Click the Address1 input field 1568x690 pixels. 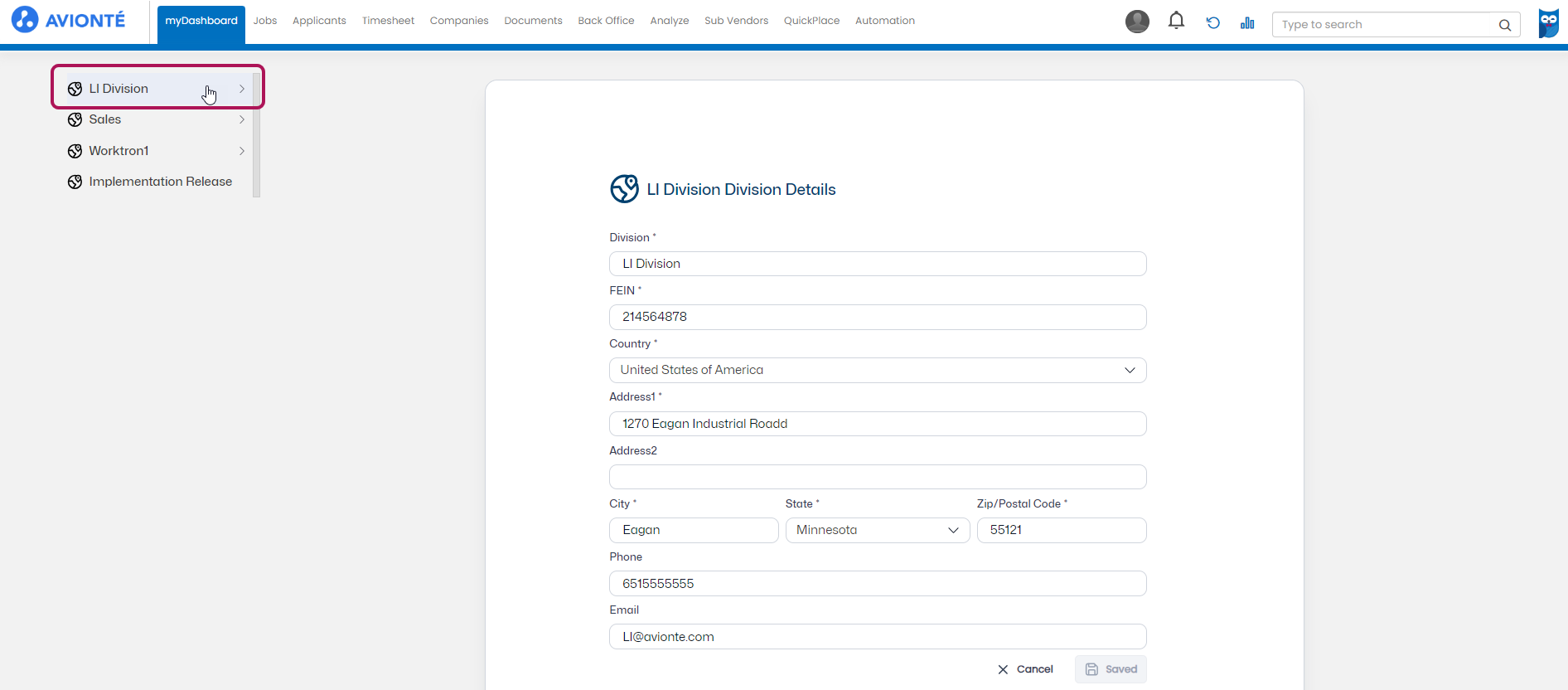coord(878,424)
